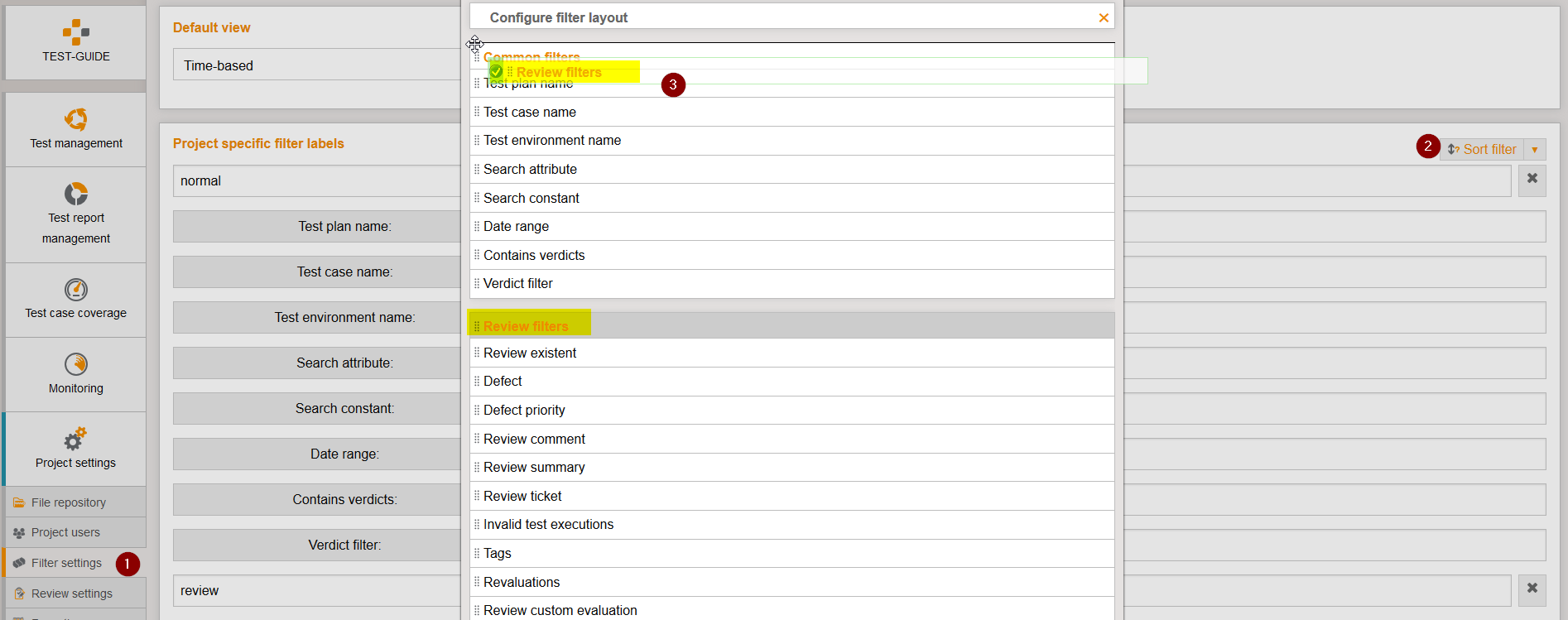Open Filter settings in sidebar
Viewport: 1568px width, 620px height.
click(66, 563)
